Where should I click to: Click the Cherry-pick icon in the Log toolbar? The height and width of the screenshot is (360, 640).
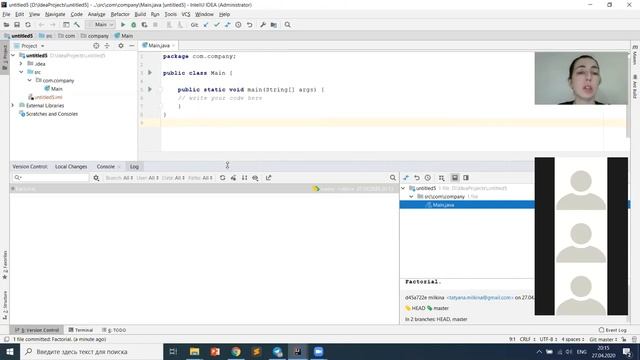(233, 178)
